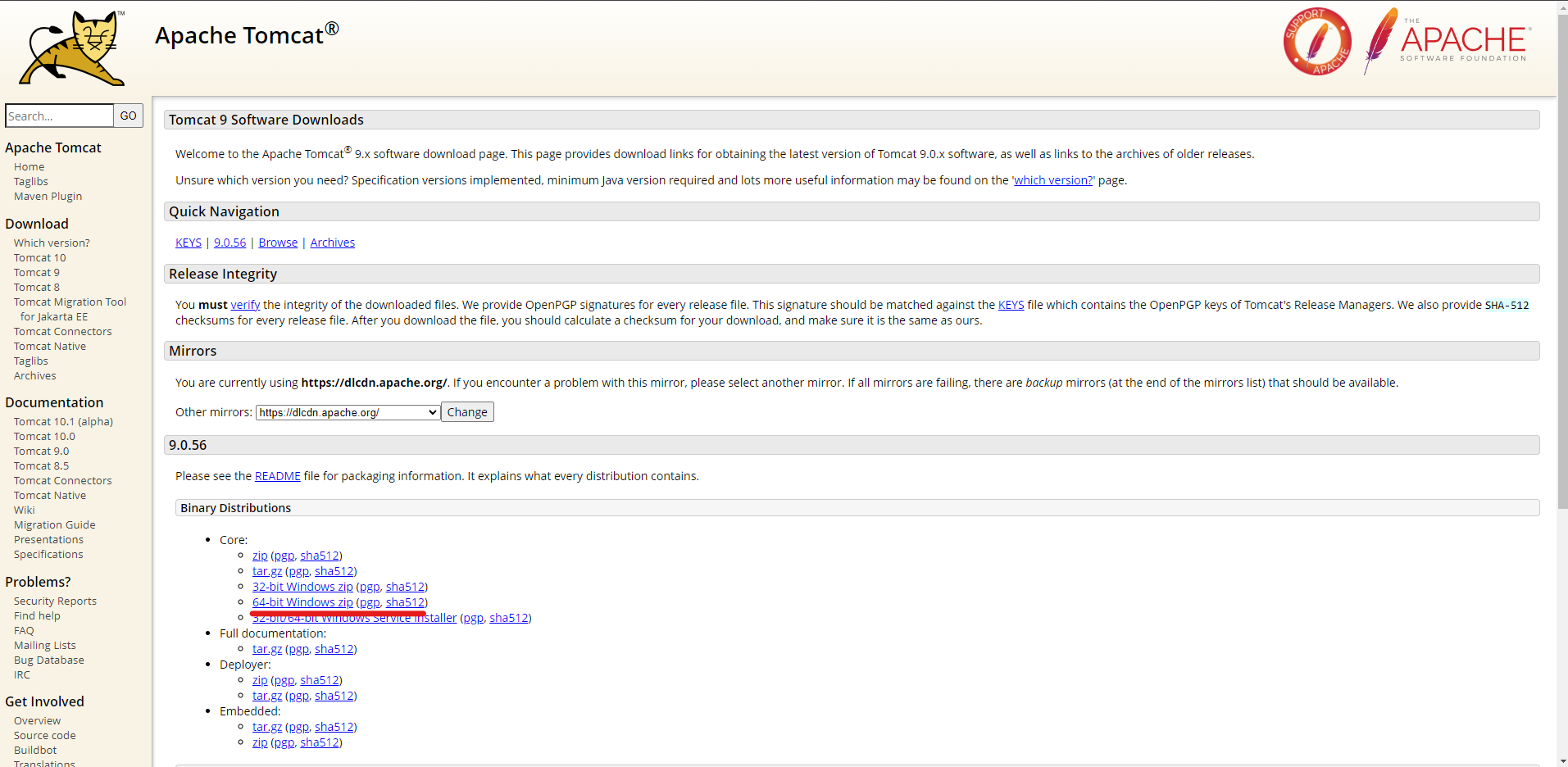
Task: Download the Deployer zip file
Action: click(260, 680)
